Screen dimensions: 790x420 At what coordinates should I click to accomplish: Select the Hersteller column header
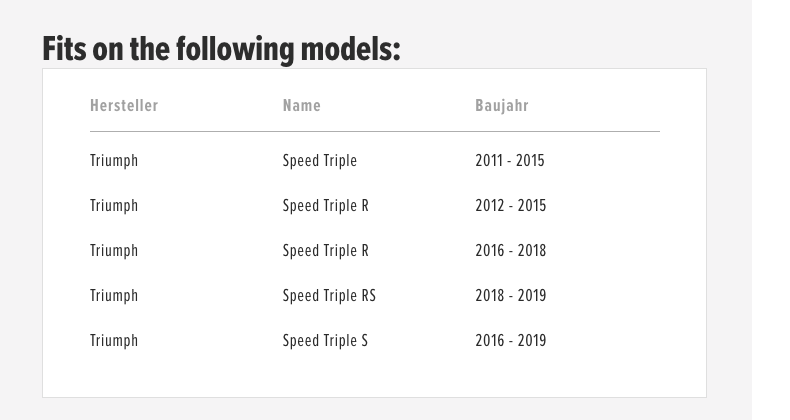(124, 105)
